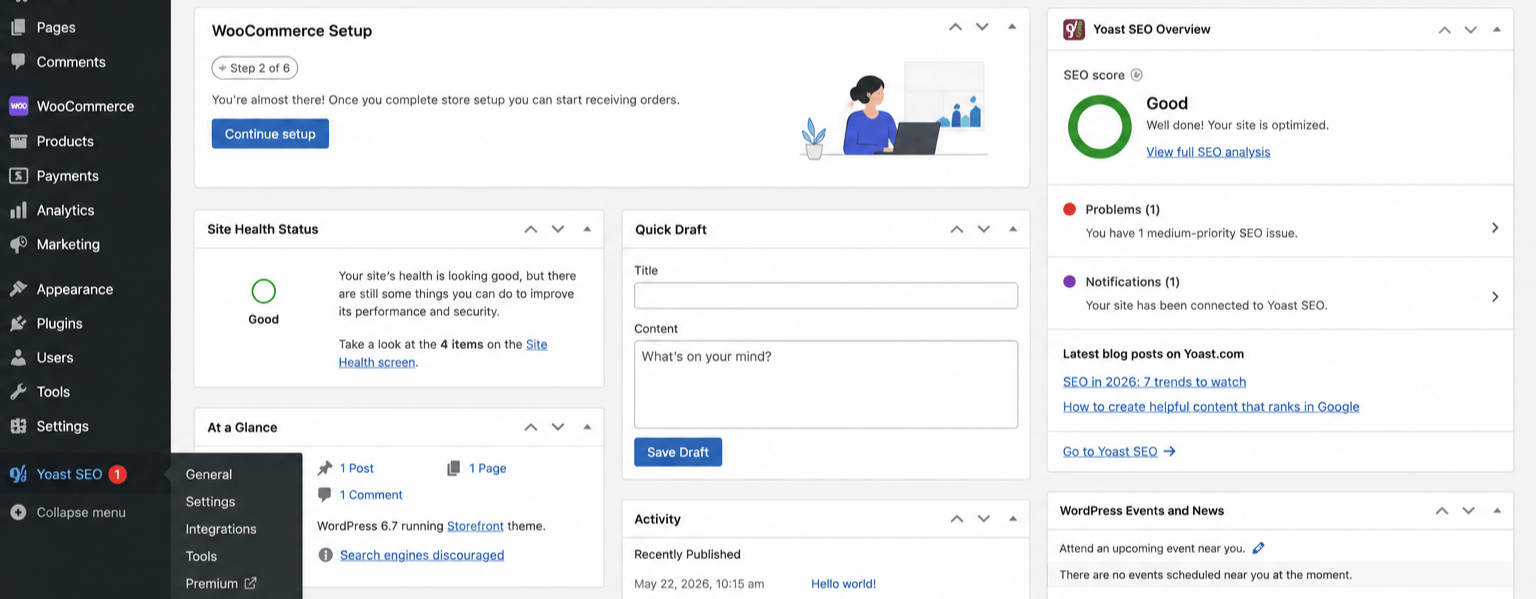
Task: Open the Pages admin menu icon
Action: pyautogui.click(x=18, y=27)
